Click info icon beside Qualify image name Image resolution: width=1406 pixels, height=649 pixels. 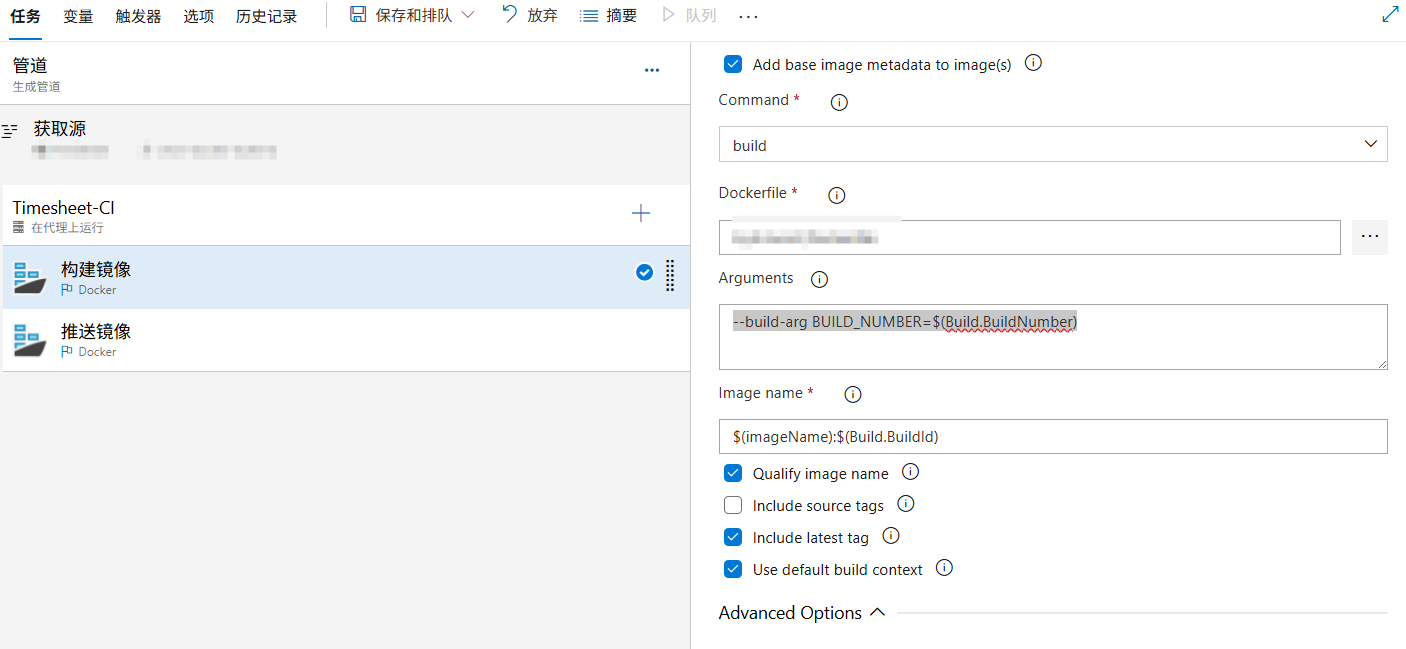pyautogui.click(x=910, y=471)
